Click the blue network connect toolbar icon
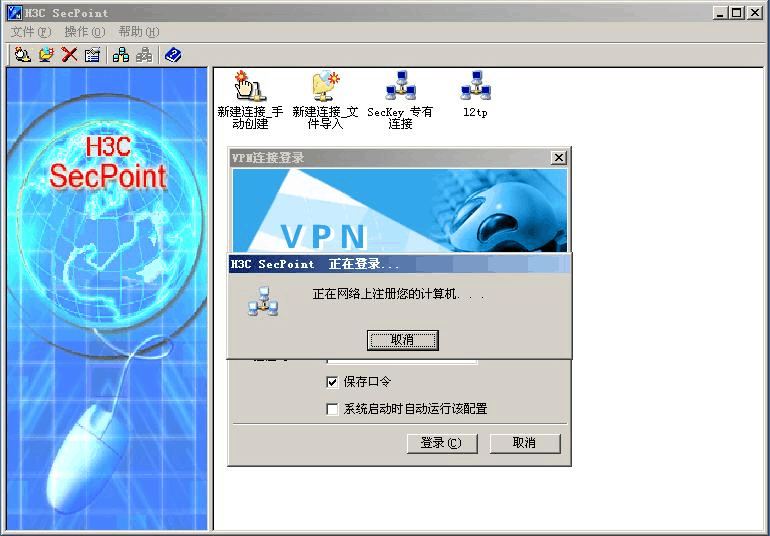Screen dimensions: 770x536 coord(121,55)
